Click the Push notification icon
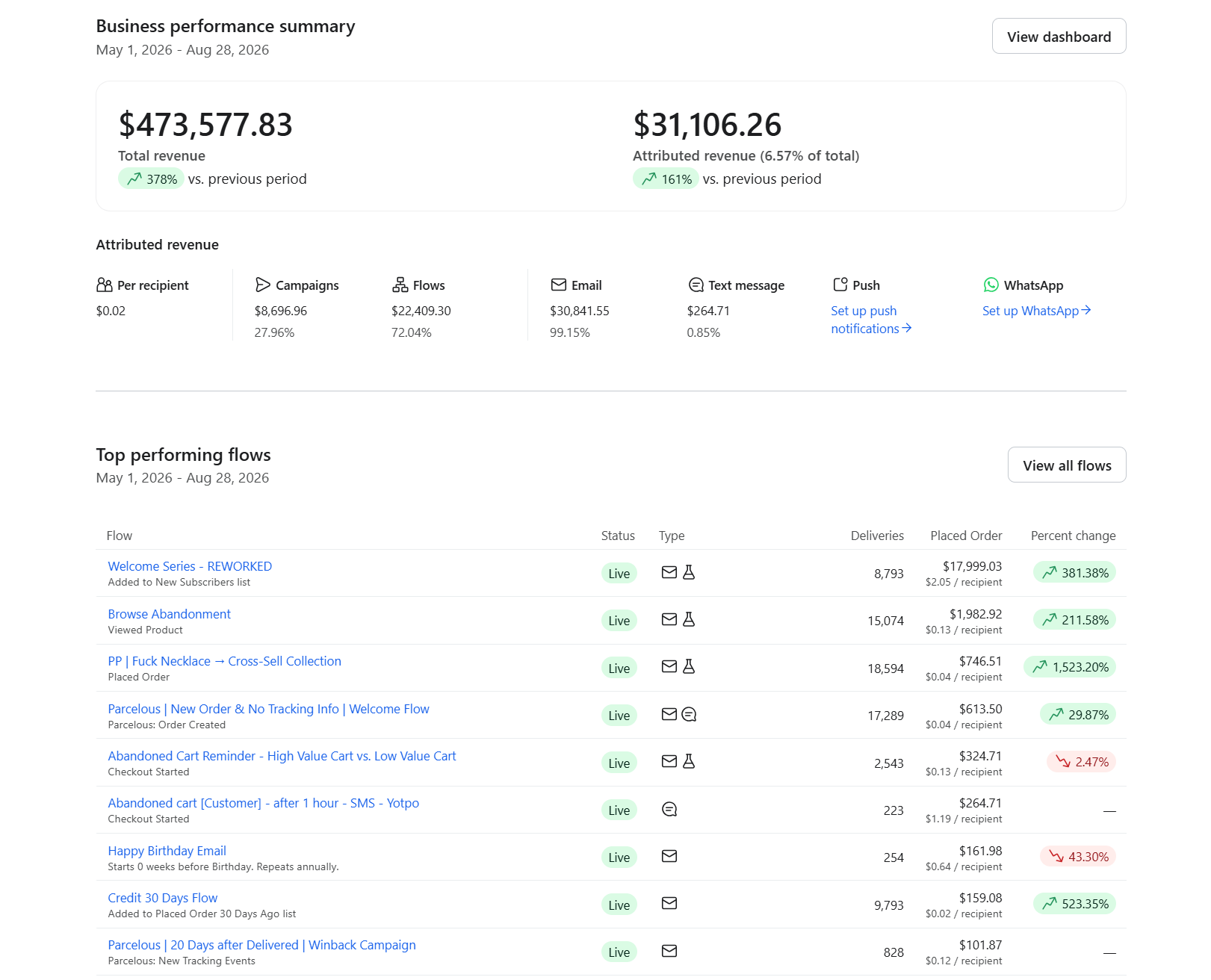 (x=840, y=284)
